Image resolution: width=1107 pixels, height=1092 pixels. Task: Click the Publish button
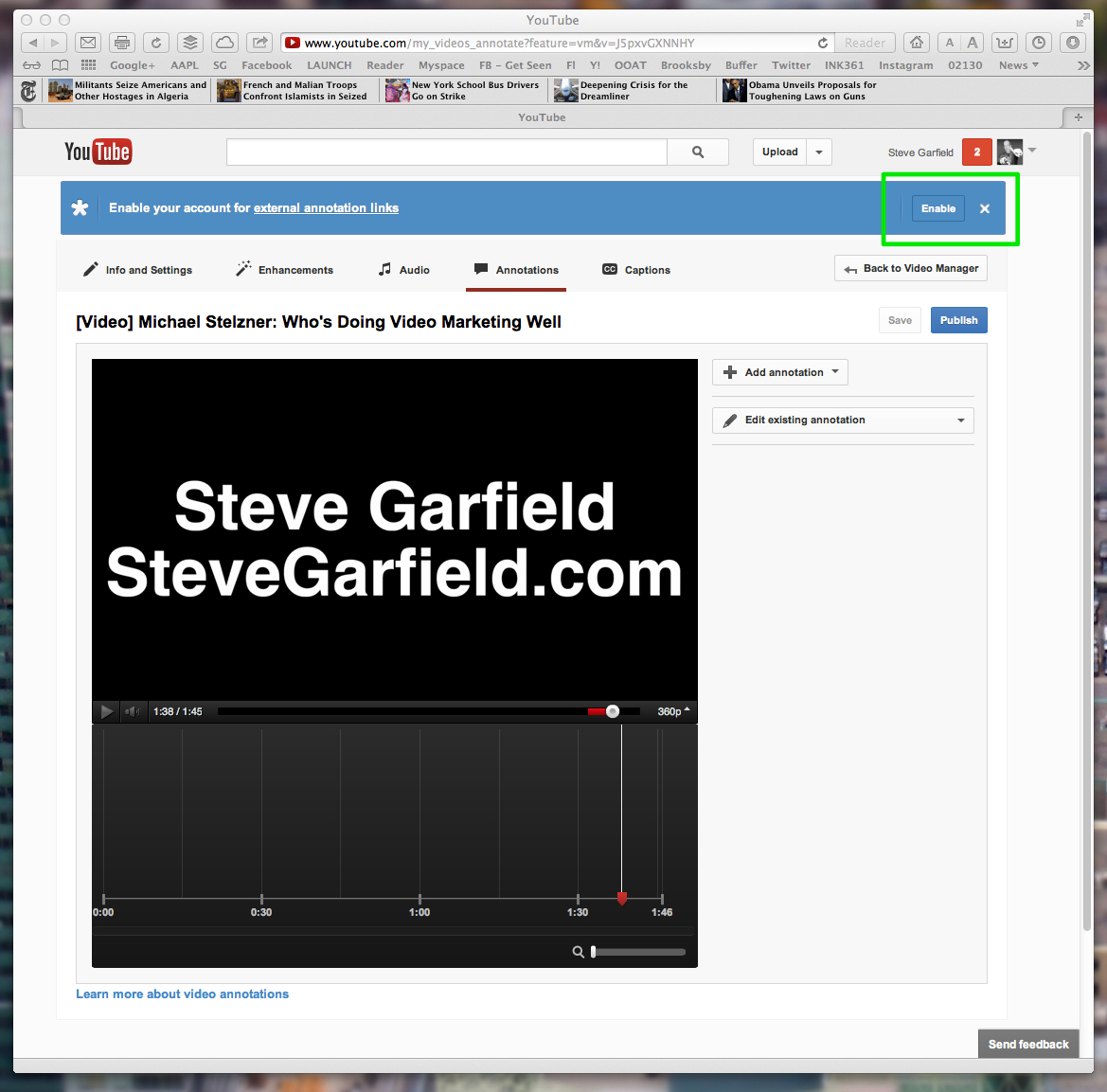tap(958, 320)
